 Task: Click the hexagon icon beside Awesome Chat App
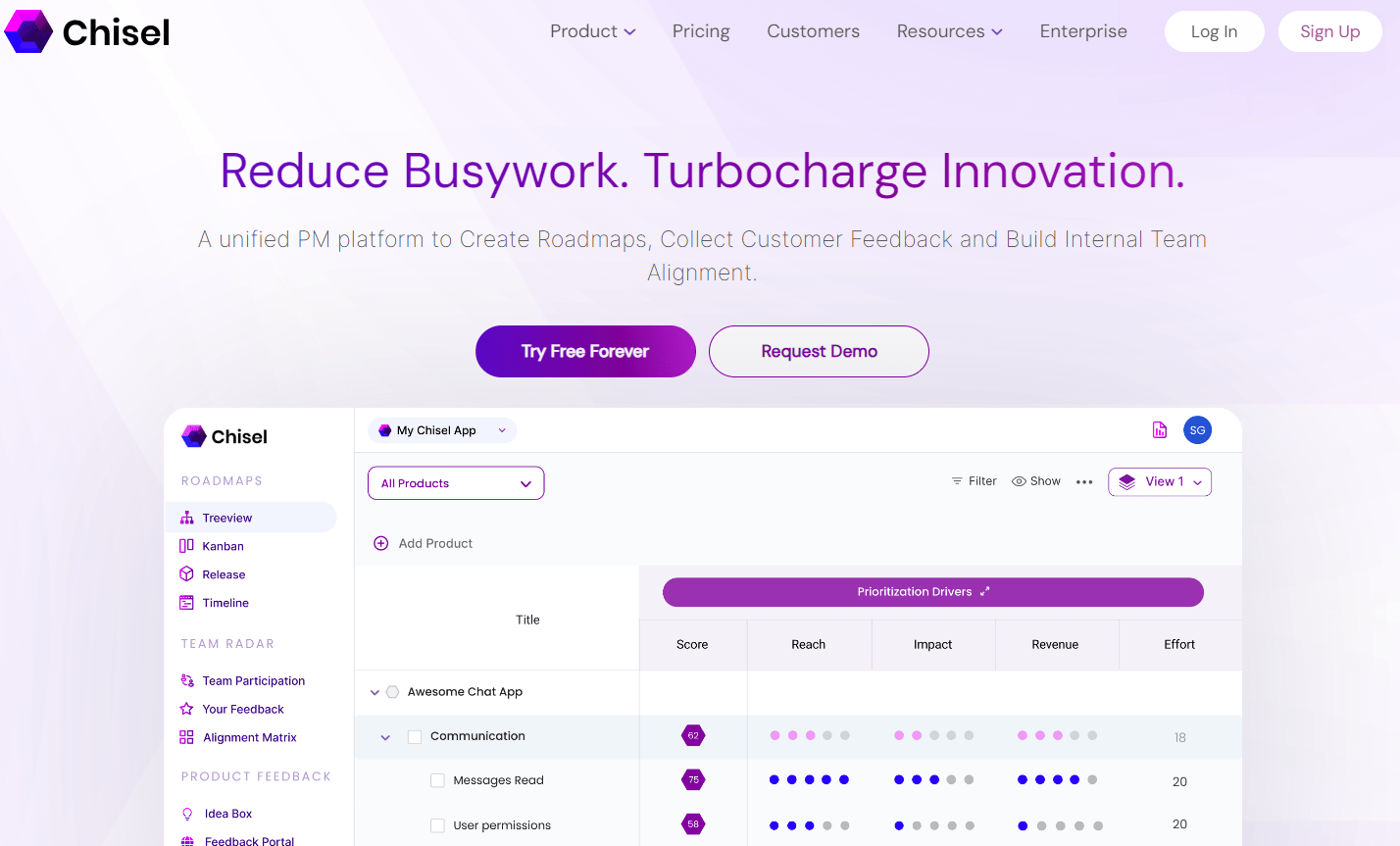click(x=392, y=691)
